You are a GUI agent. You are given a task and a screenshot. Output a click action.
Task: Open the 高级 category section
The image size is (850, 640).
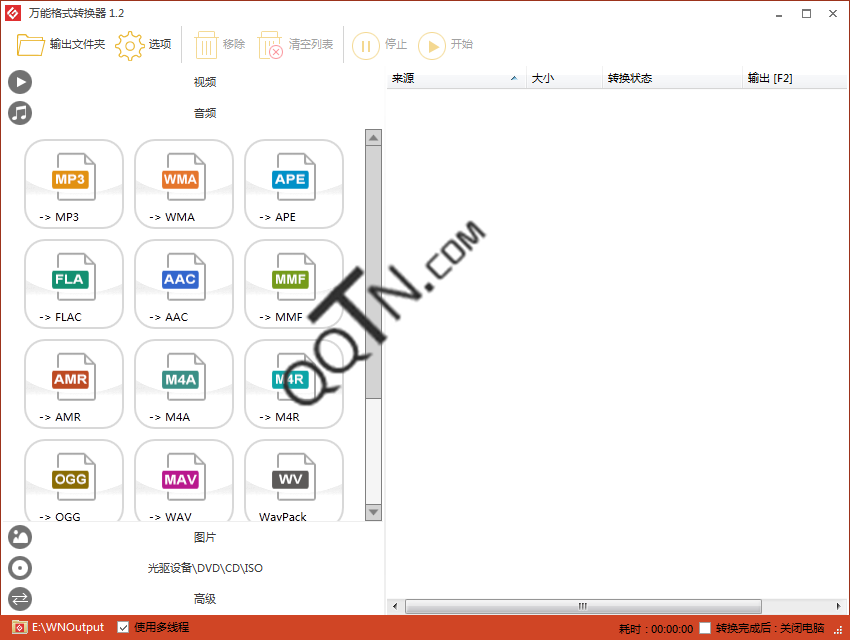(x=204, y=599)
